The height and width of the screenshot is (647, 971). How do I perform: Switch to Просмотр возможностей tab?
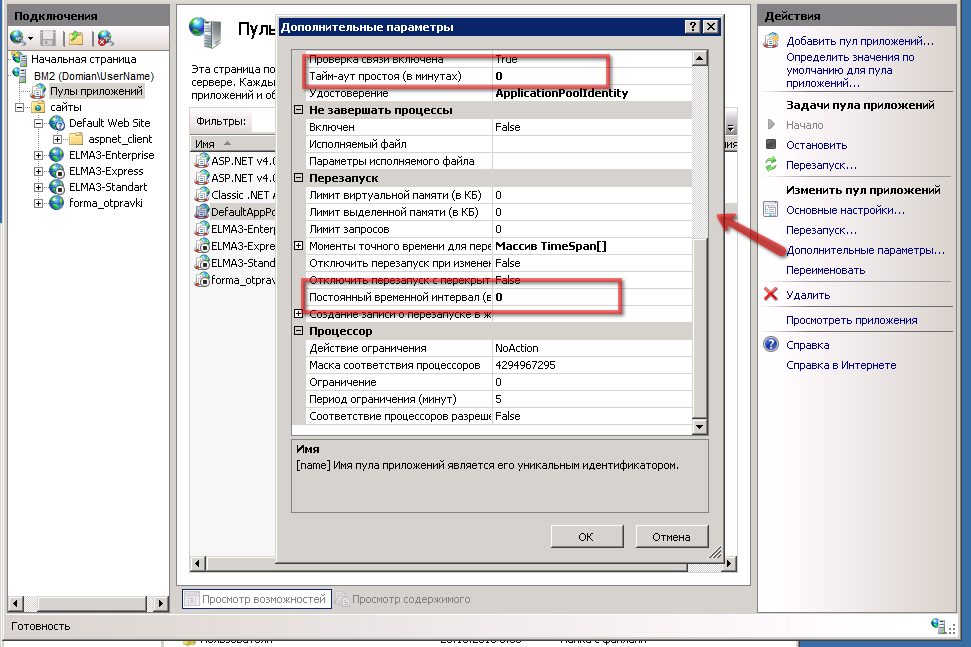coord(255,599)
